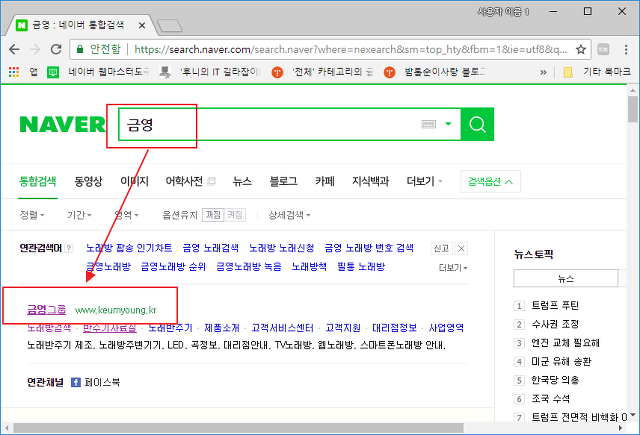Screen dimensions: 640x435
Task: Close related searches with the X button
Action: pos(461,248)
